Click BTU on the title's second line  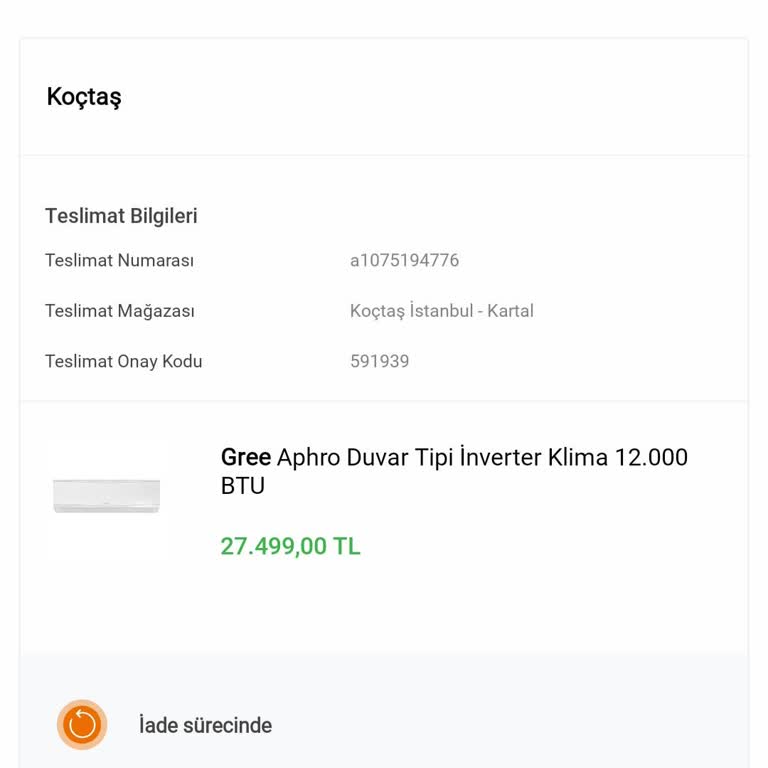click(x=242, y=486)
